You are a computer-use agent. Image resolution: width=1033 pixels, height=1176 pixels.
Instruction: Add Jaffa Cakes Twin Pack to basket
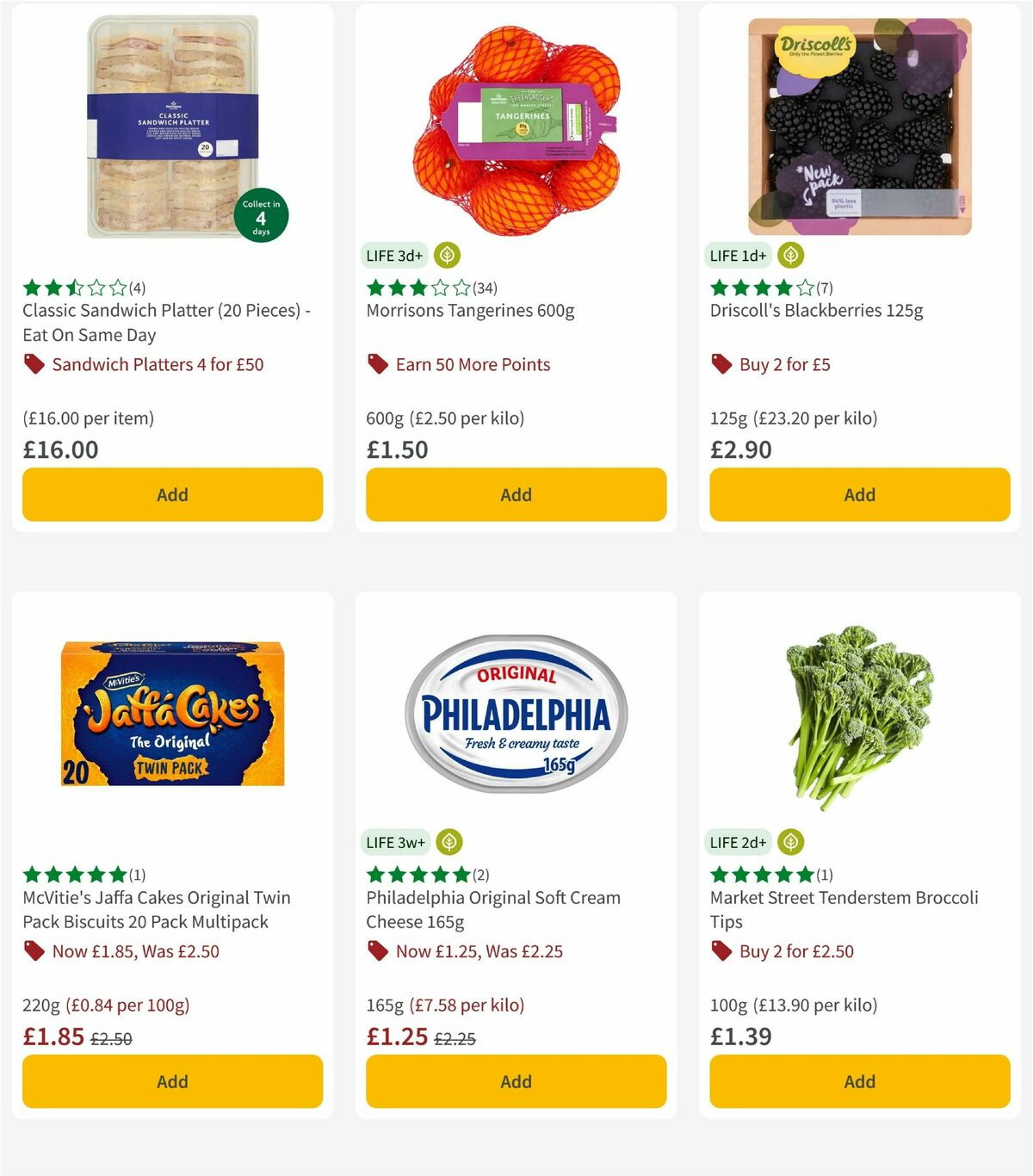pyautogui.click(x=172, y=1081)
